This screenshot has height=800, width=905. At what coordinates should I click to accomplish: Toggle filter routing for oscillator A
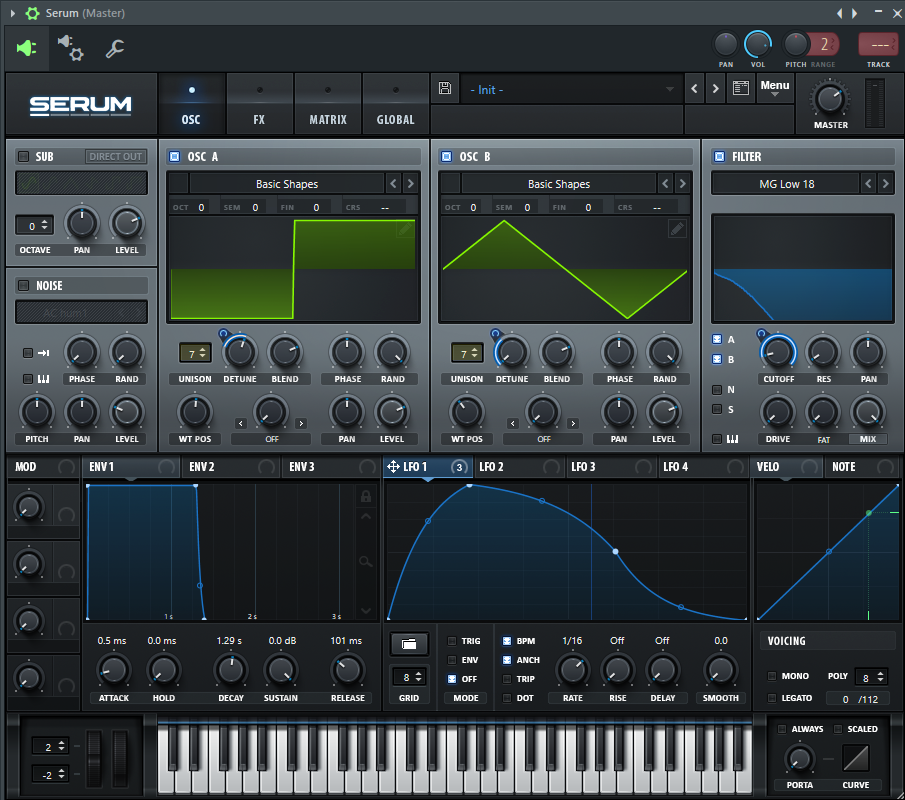717,339
